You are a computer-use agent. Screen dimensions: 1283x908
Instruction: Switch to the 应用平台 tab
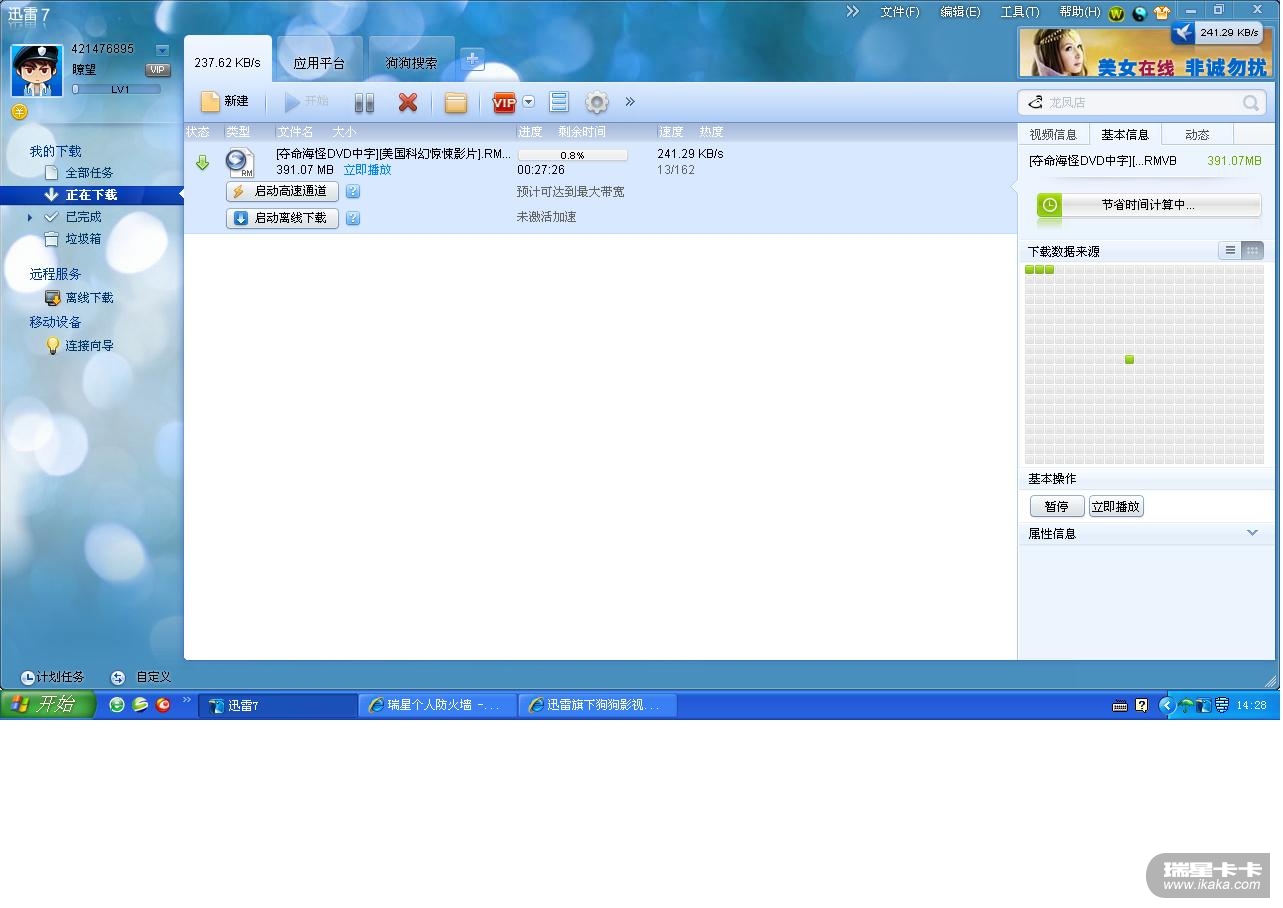pos(319,62)
